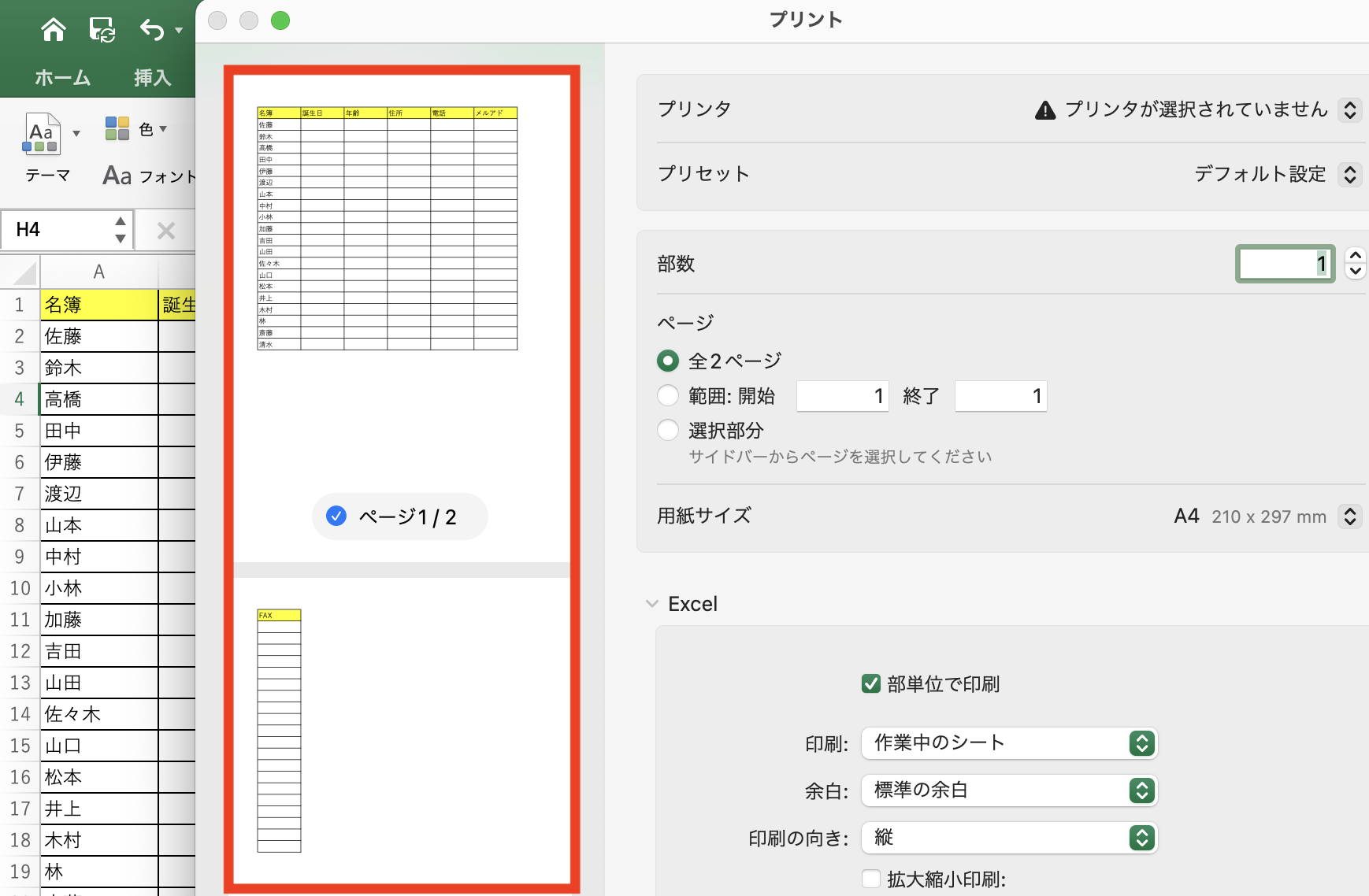
Task: Click the blue checkmark on the page badge
Action: coord(336,516)
